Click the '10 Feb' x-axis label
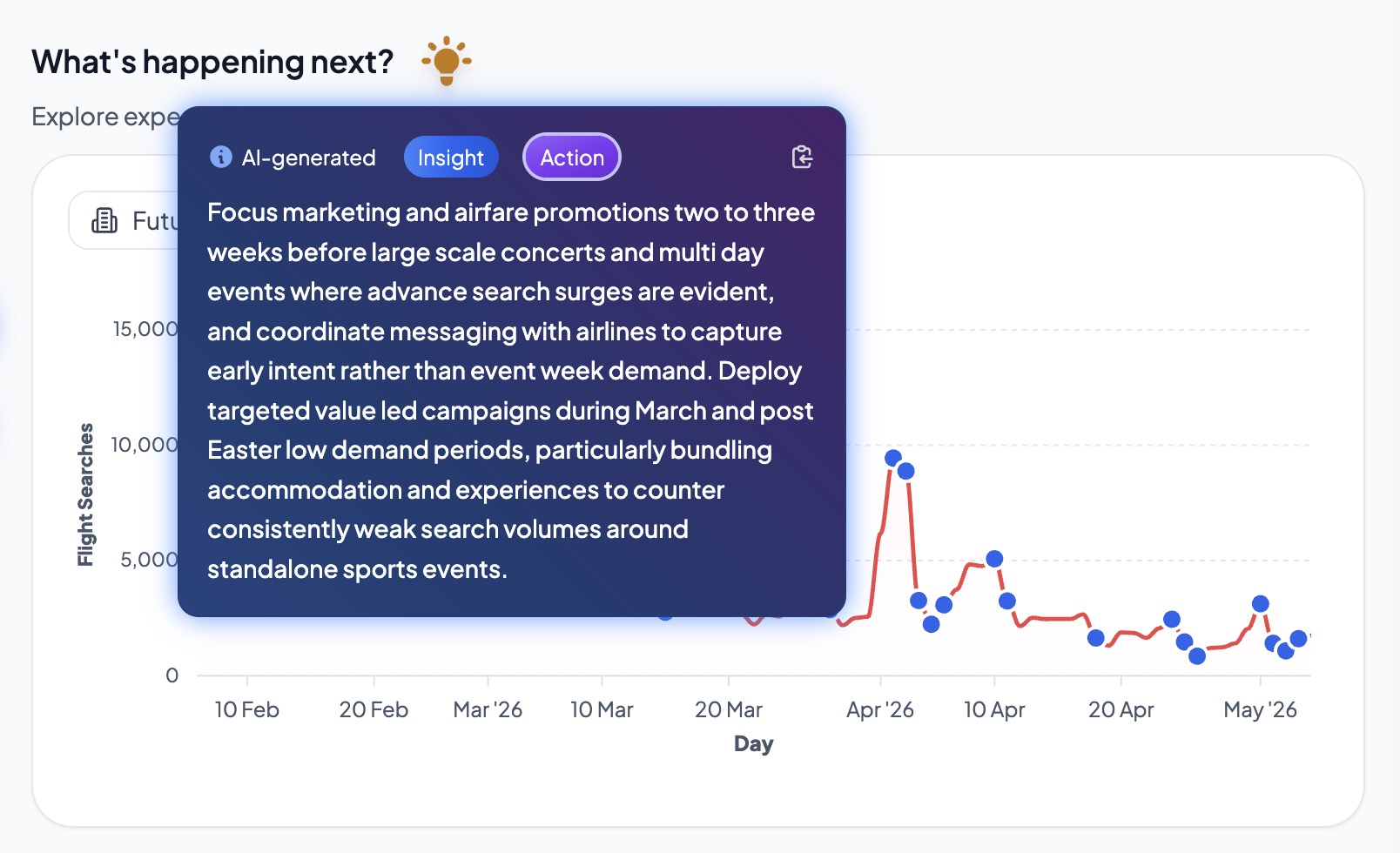The height and width of the screenshot is (853, 1400). coord(246,710)
